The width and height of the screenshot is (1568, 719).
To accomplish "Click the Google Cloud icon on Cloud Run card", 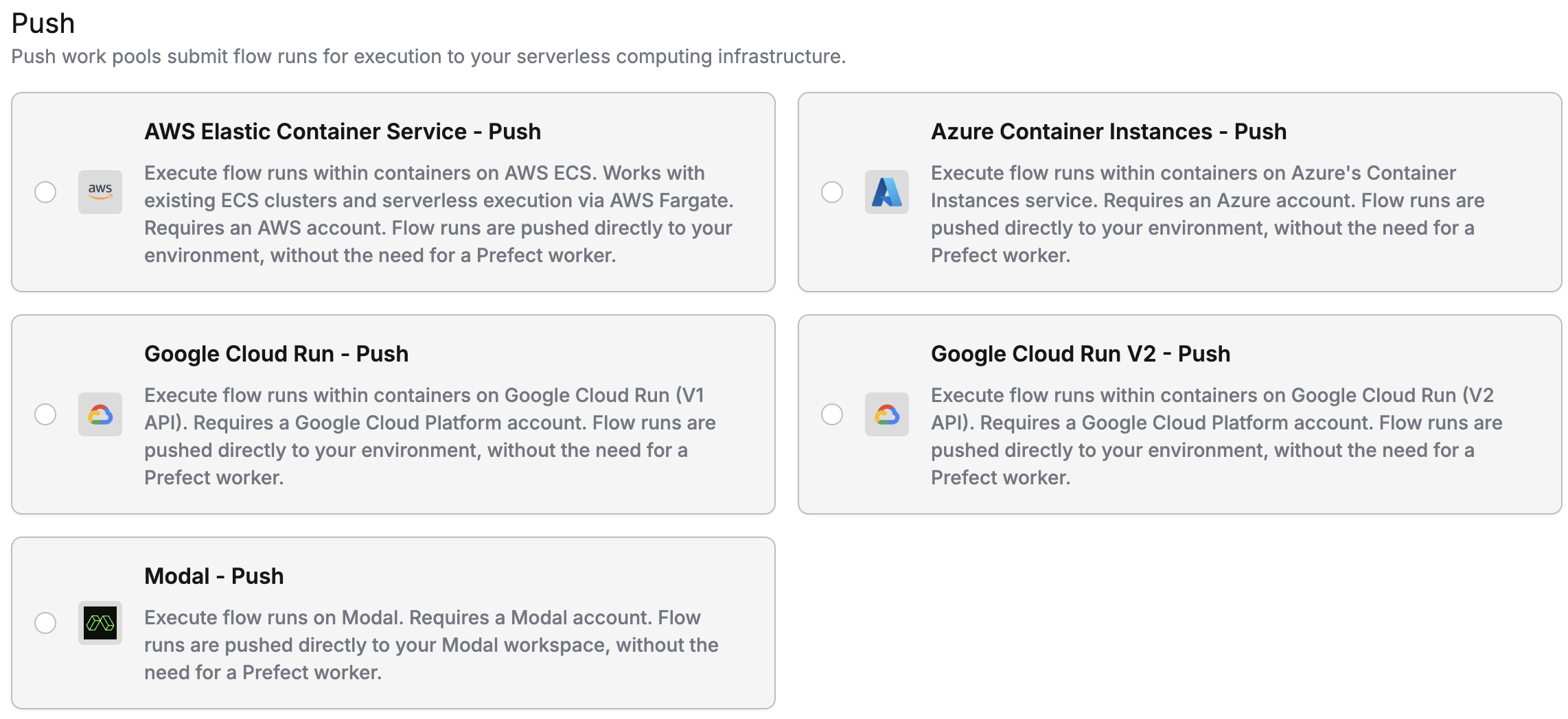I will [100, 414].
